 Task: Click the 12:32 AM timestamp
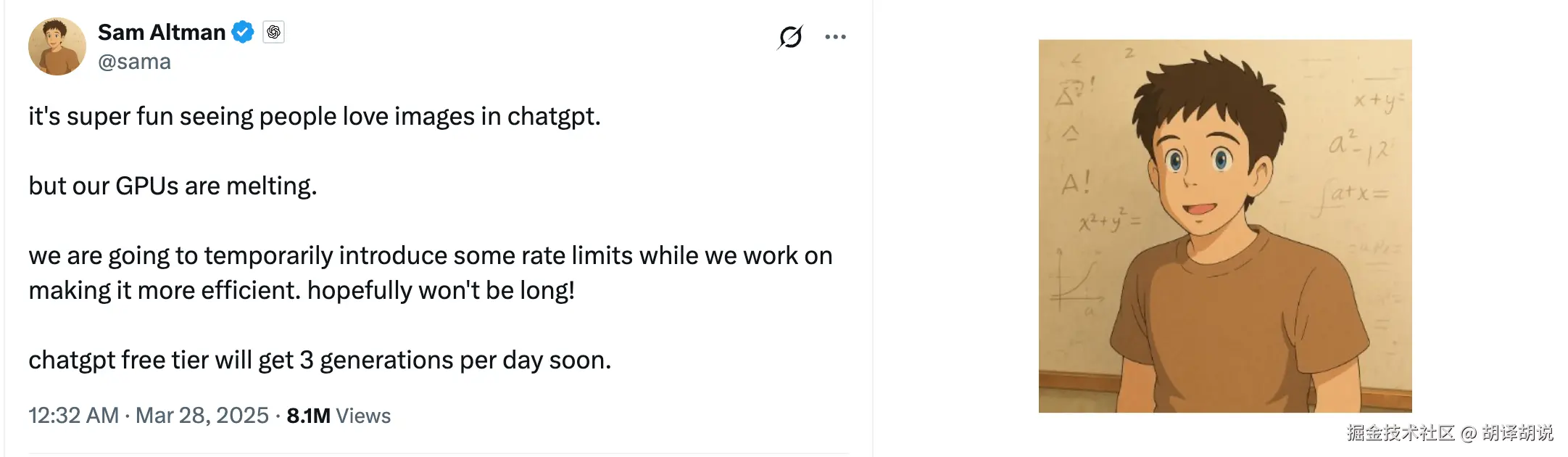pyautogui.click(x=73, y=416)
